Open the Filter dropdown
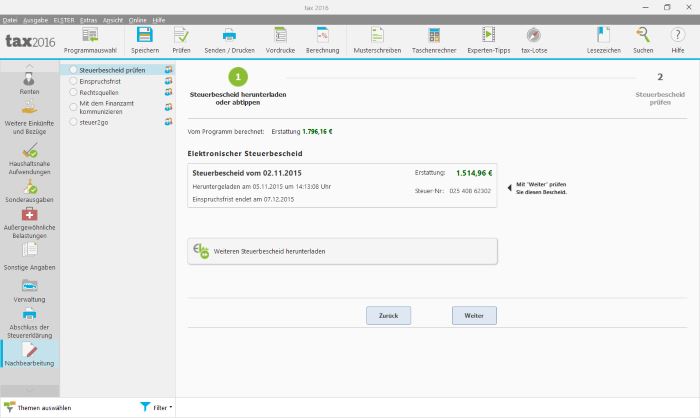The image size is (700, 418). (x=157, y=407)
